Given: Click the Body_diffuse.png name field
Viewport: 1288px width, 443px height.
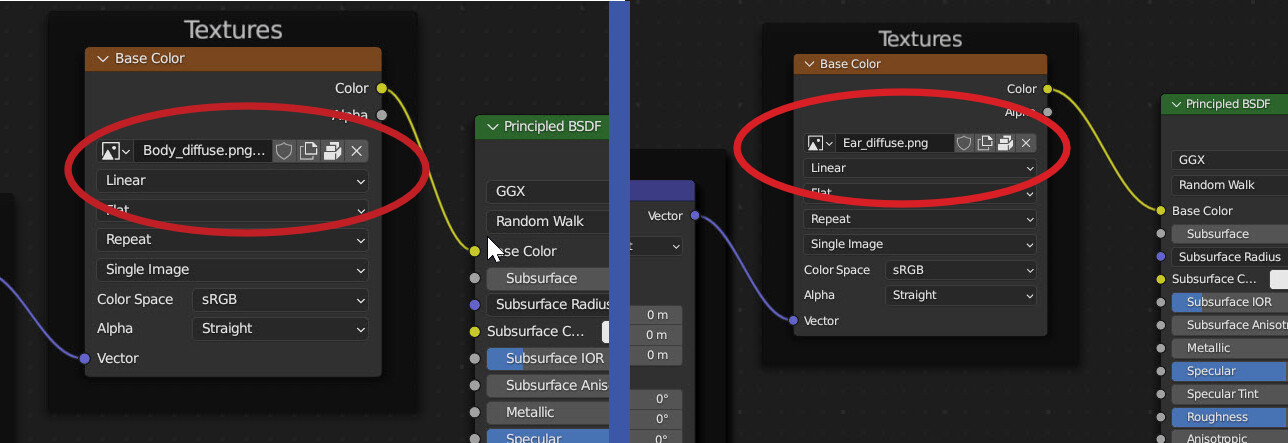Looking at the screenshot, I should coord(204,151).
